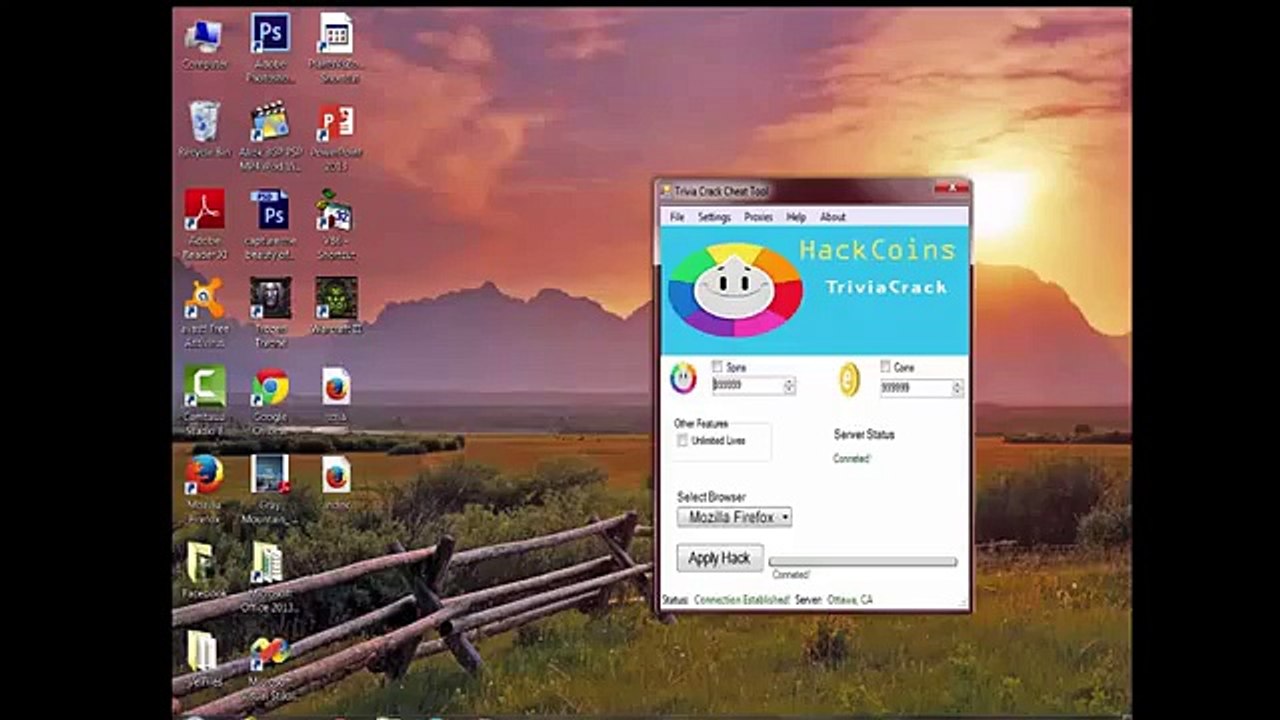The width and height of the screenshot is (1280, 720).
Task: Expand the Select Browser dropdown showing Mozilla Firefox
Action: [x=735, y=517]
